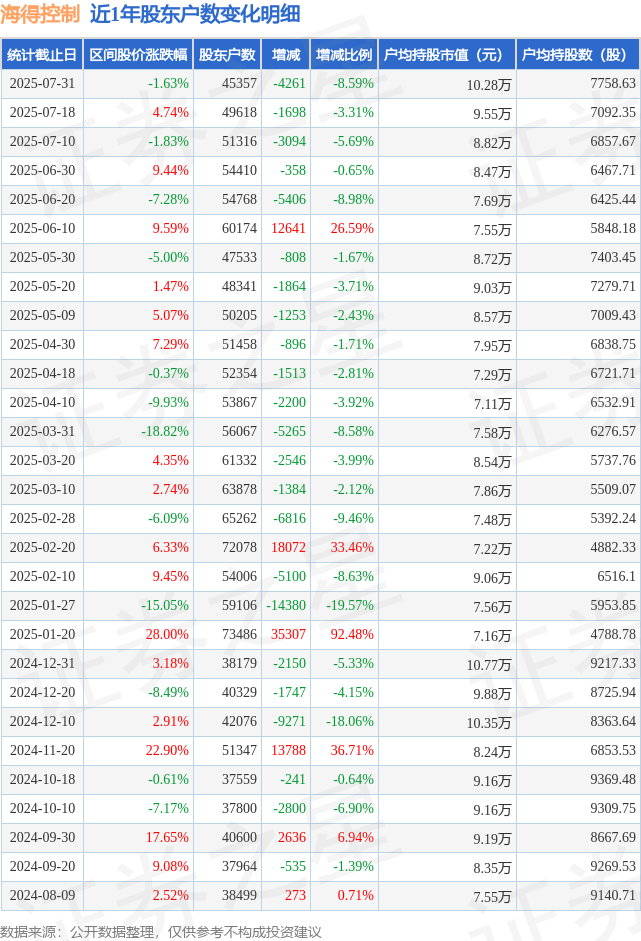Click the -18.82% price change cell
This screenshot has height=941, width=641.
pos(165,431)
